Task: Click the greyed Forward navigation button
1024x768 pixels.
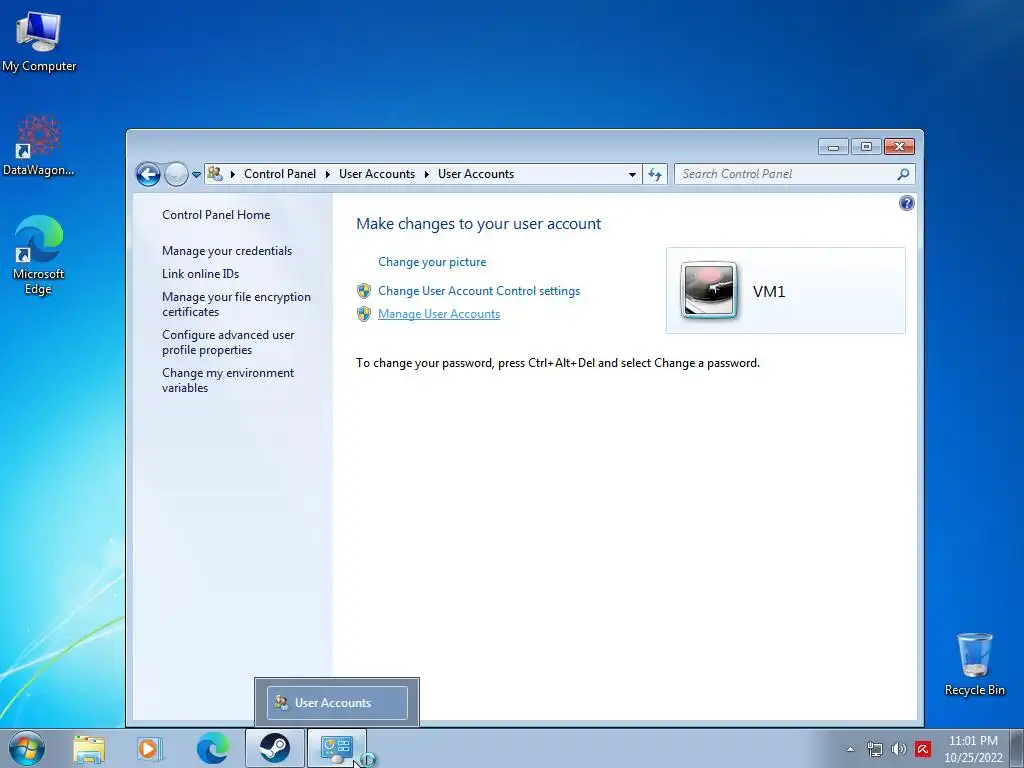Action: tap(176, 174)
